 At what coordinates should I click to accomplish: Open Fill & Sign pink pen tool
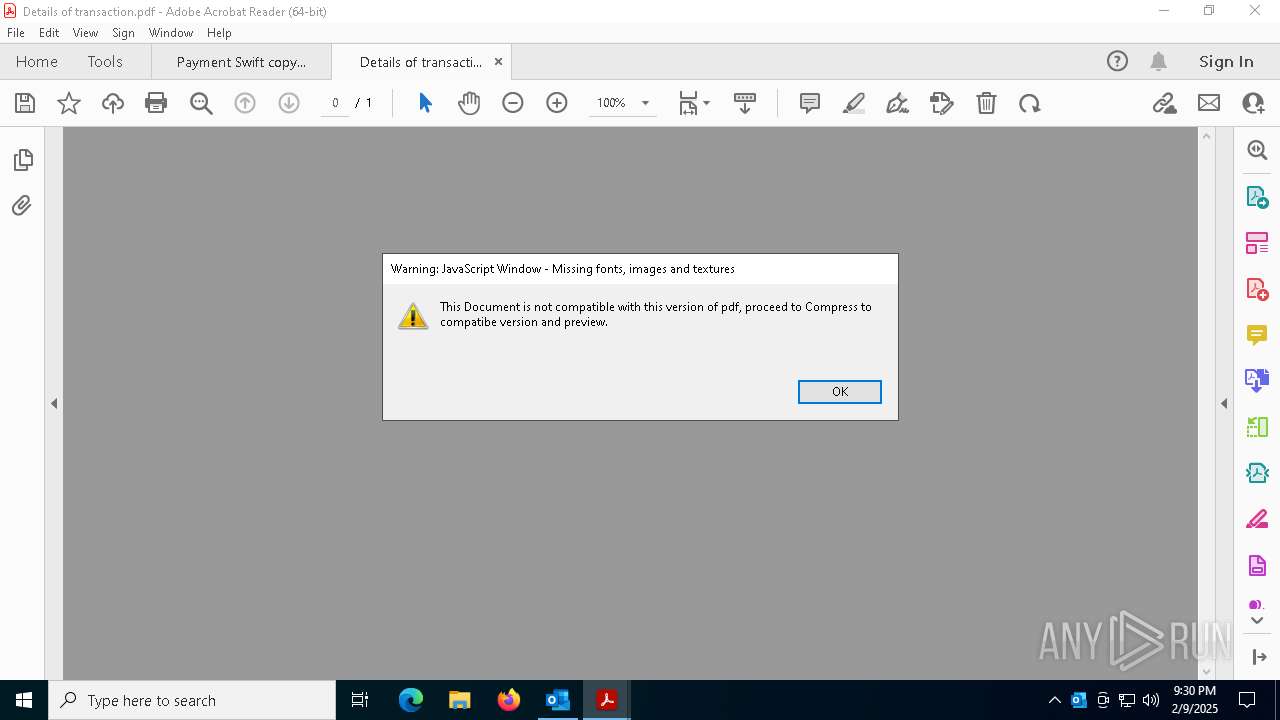[x=1257, y=520]
